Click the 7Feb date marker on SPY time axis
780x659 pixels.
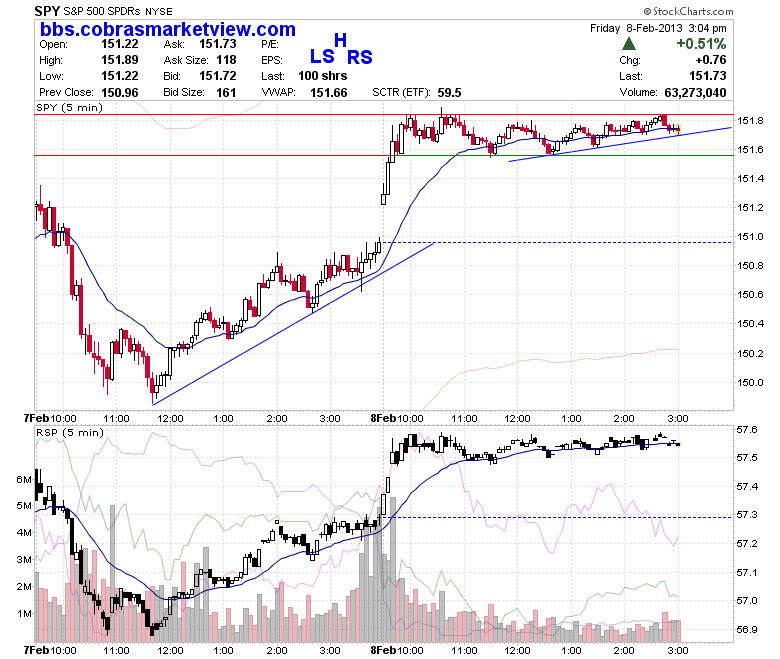click(36, 418)
